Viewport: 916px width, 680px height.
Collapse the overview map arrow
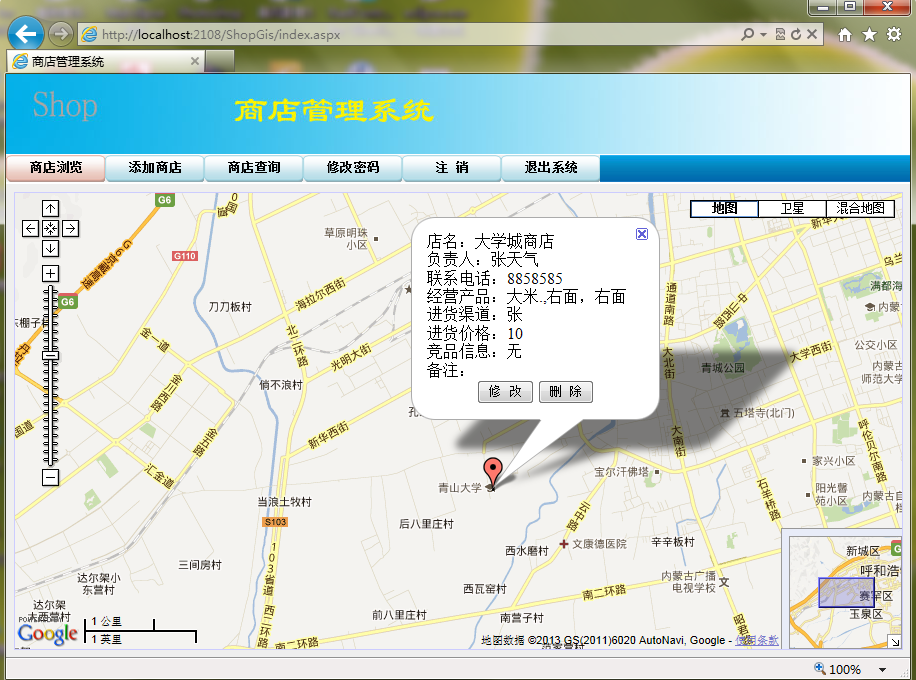895,641
